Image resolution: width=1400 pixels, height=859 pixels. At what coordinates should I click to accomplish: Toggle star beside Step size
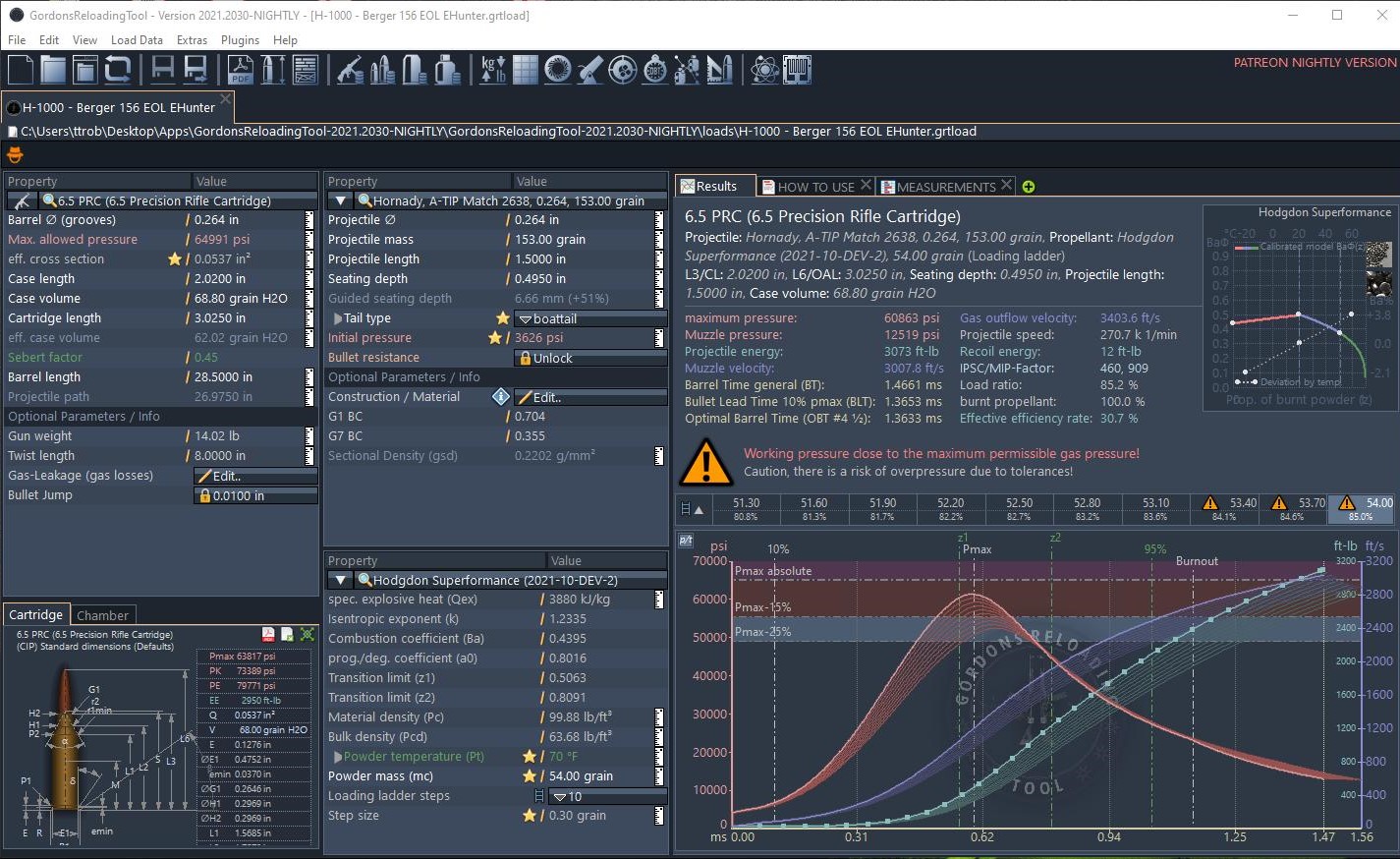click(530, 816)
